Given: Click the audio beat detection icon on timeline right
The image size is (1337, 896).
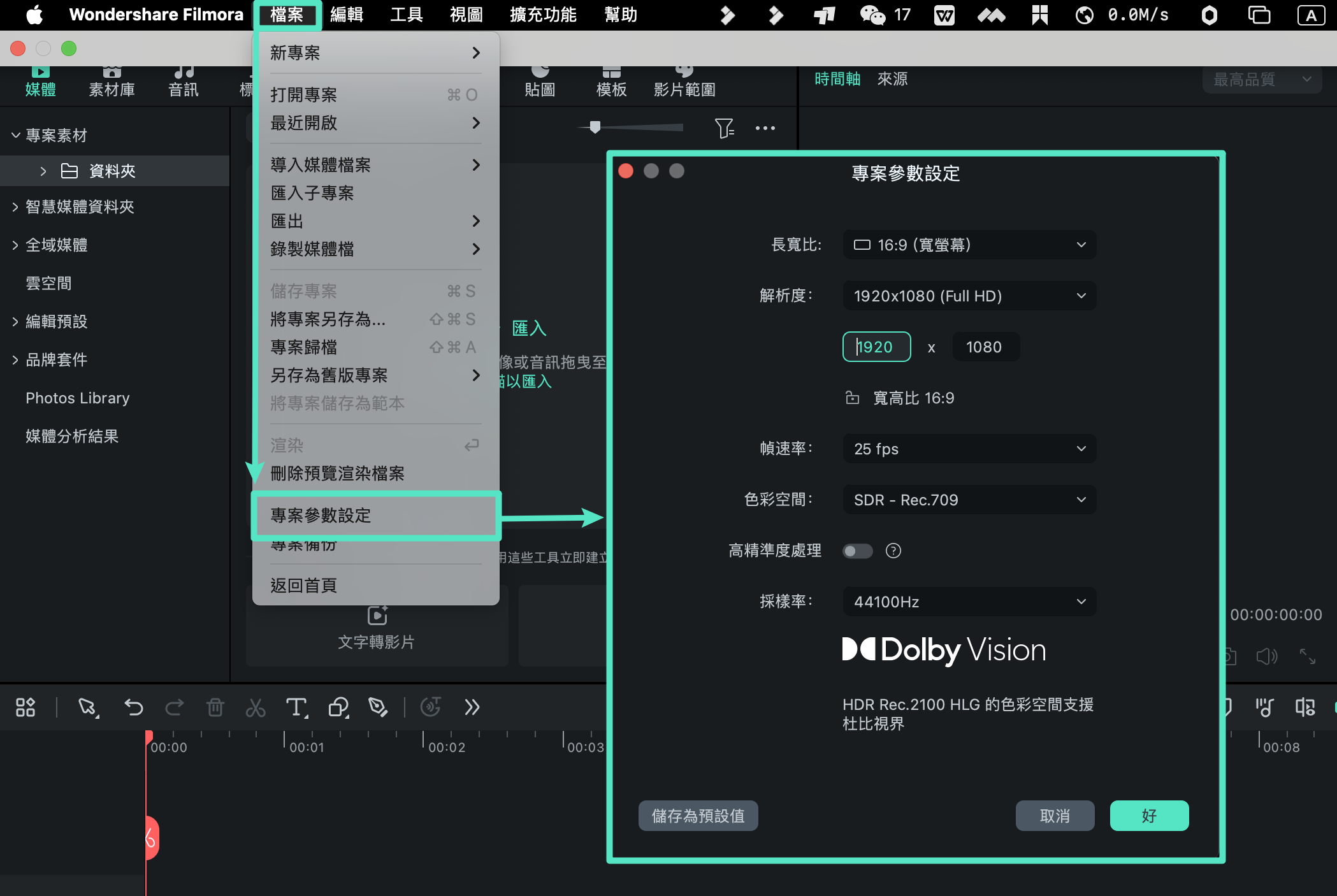Looking at the screenshot, I should (1264, 707).
